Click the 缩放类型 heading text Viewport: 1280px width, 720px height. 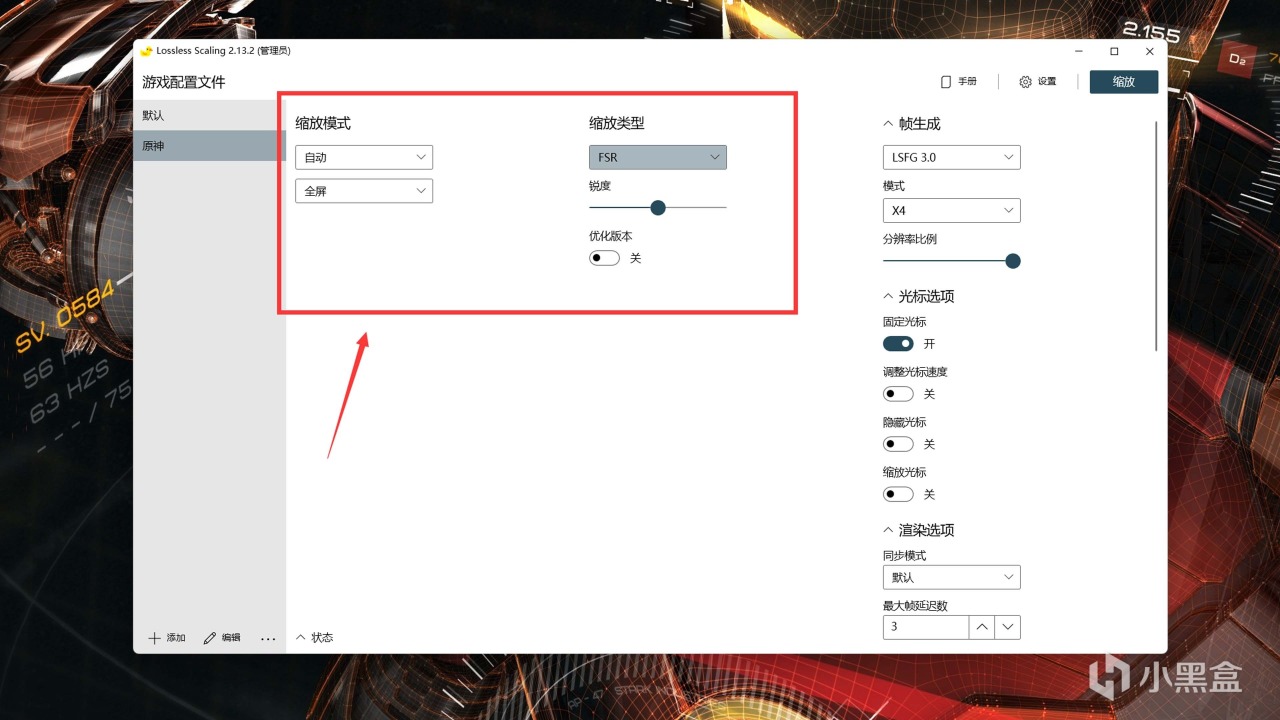coord(617,124)
